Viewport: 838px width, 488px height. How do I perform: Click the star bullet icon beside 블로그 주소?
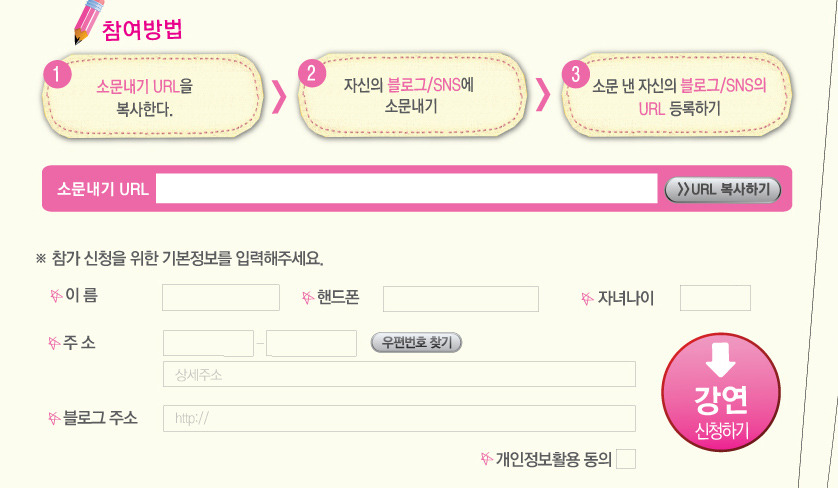(54, 418)
